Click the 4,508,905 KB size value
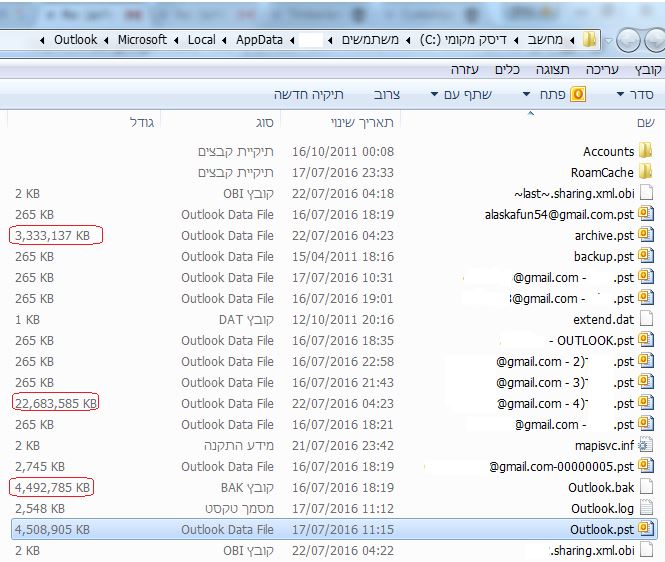The image size is (665, 562). (x=53, y=529)
